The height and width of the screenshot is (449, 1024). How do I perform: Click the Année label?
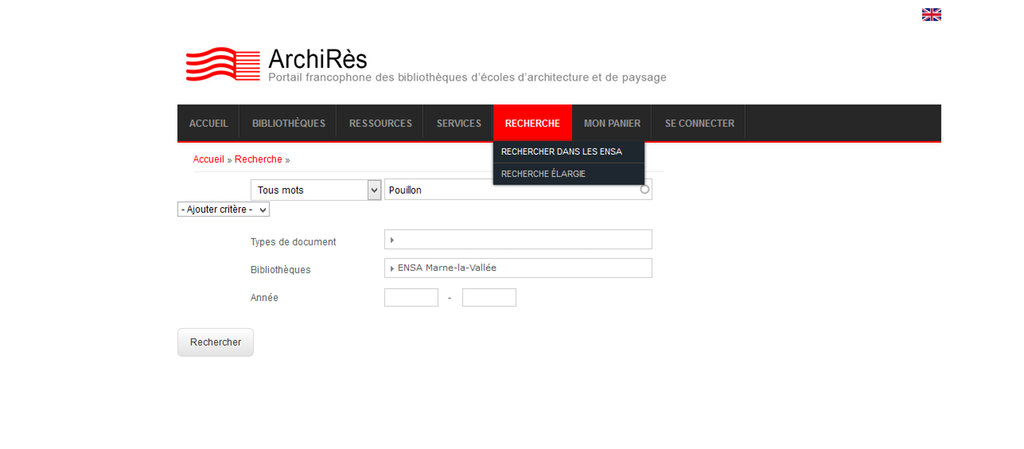tap(264, 297)
